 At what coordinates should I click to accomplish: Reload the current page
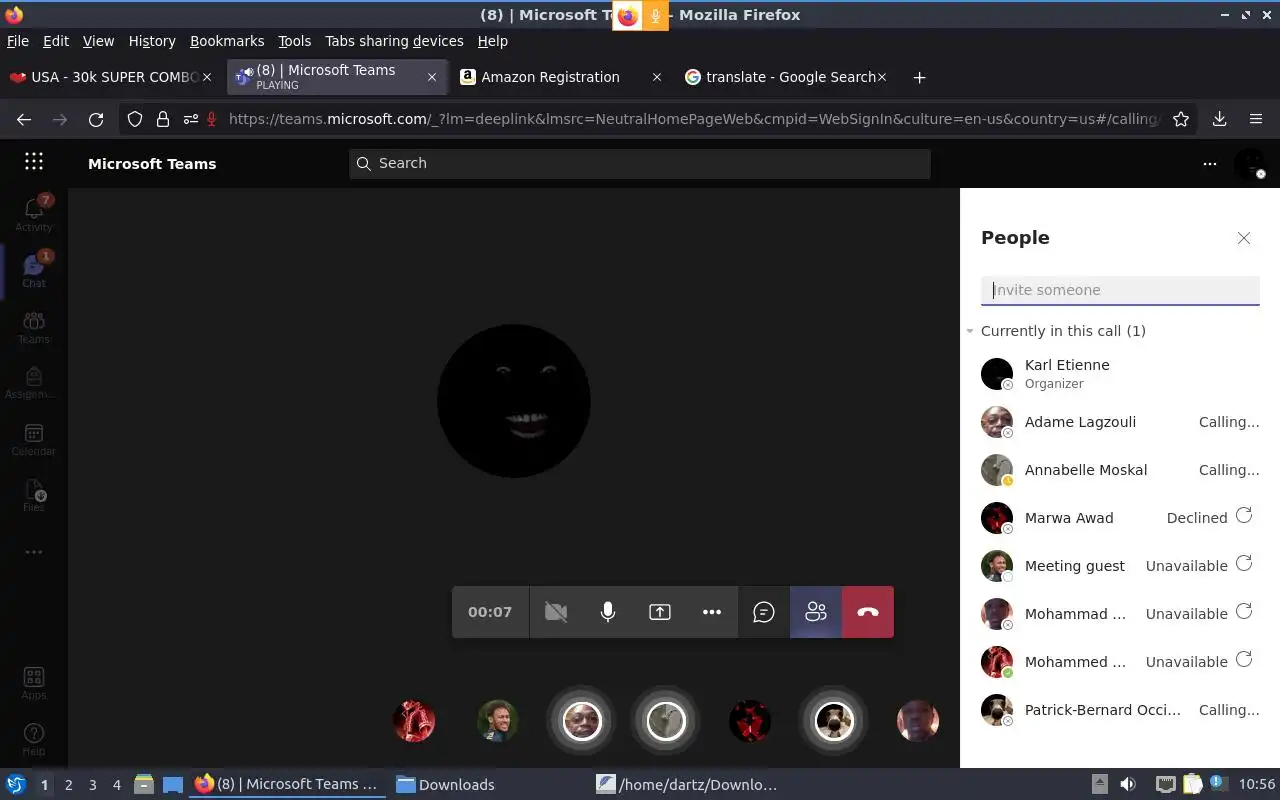96,119
